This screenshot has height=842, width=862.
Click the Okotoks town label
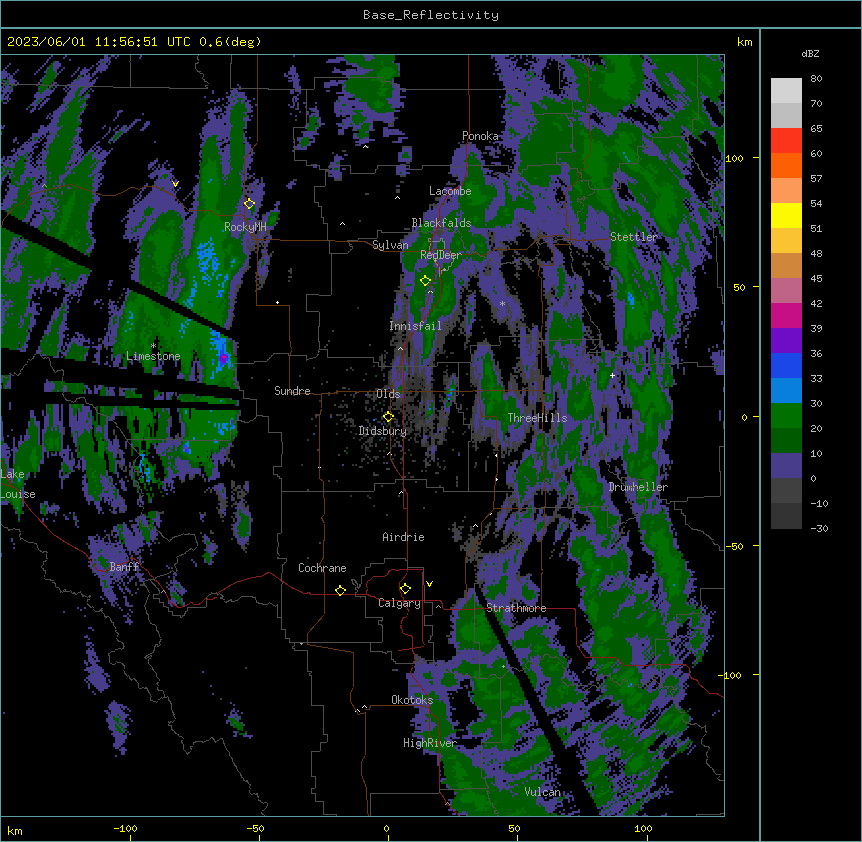coord(412,700)
